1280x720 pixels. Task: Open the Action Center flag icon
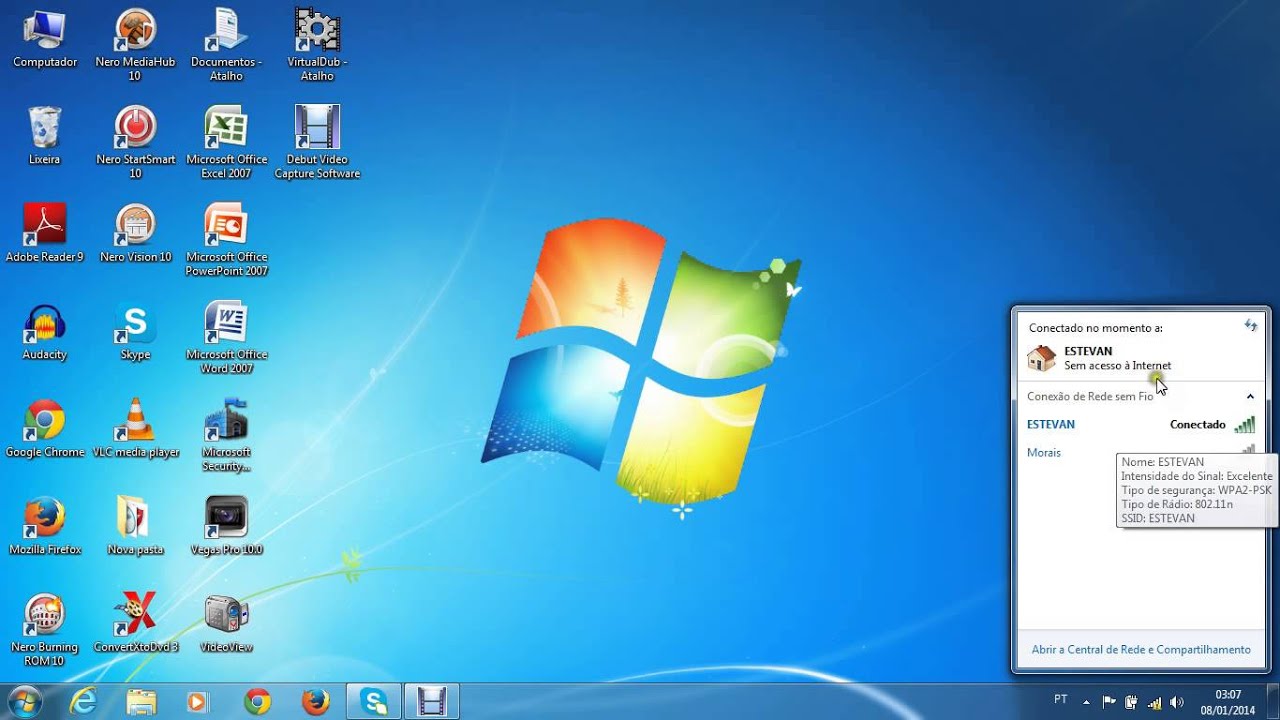[1110, 702]
